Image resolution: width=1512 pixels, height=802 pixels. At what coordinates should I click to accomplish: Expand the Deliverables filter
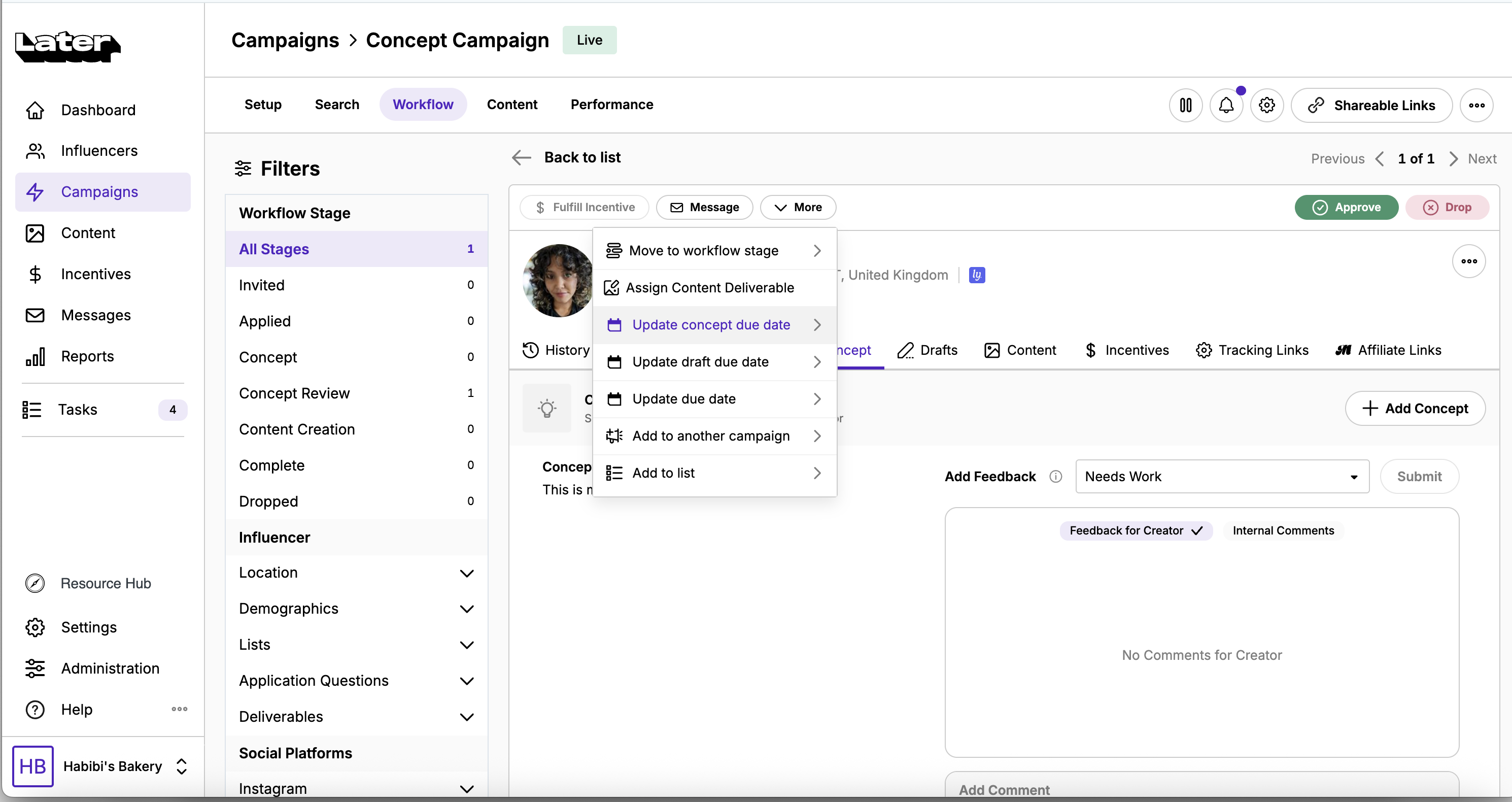(x=356, y=717)
